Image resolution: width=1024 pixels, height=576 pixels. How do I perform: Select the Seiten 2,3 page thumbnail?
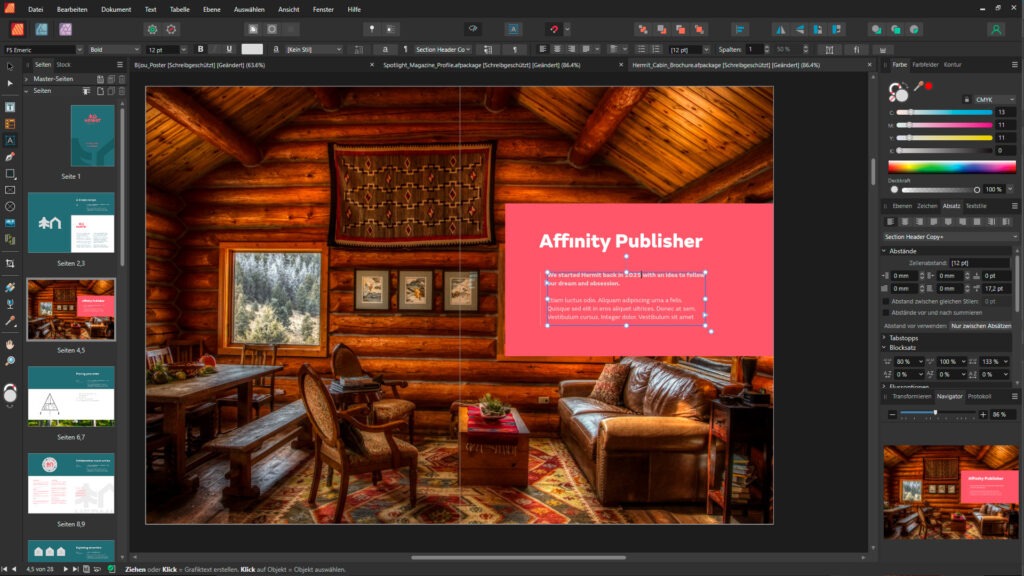click(x=71, y=223)
